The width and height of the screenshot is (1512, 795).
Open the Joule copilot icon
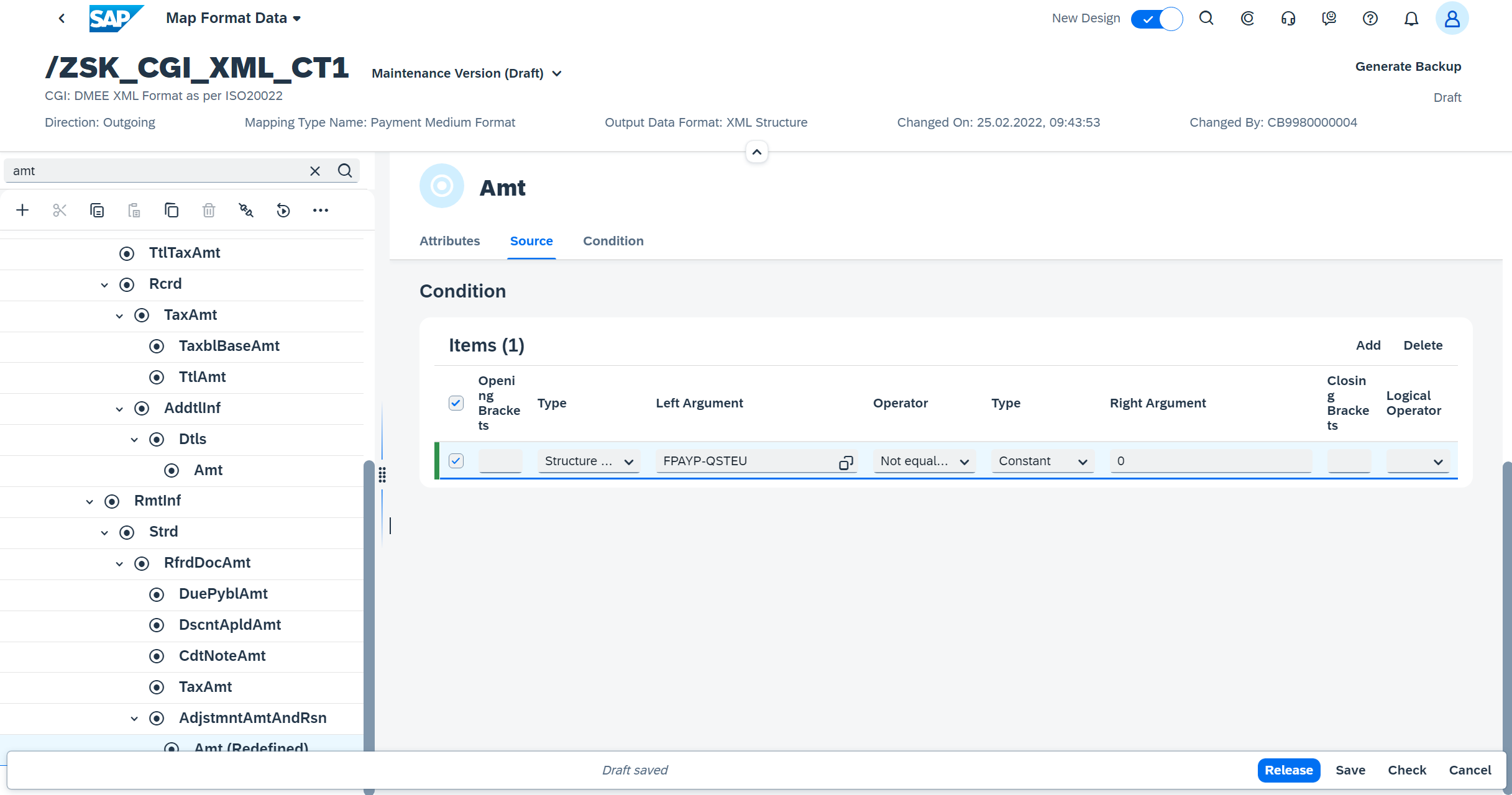pyautogui.click(x=1247, y=18)
